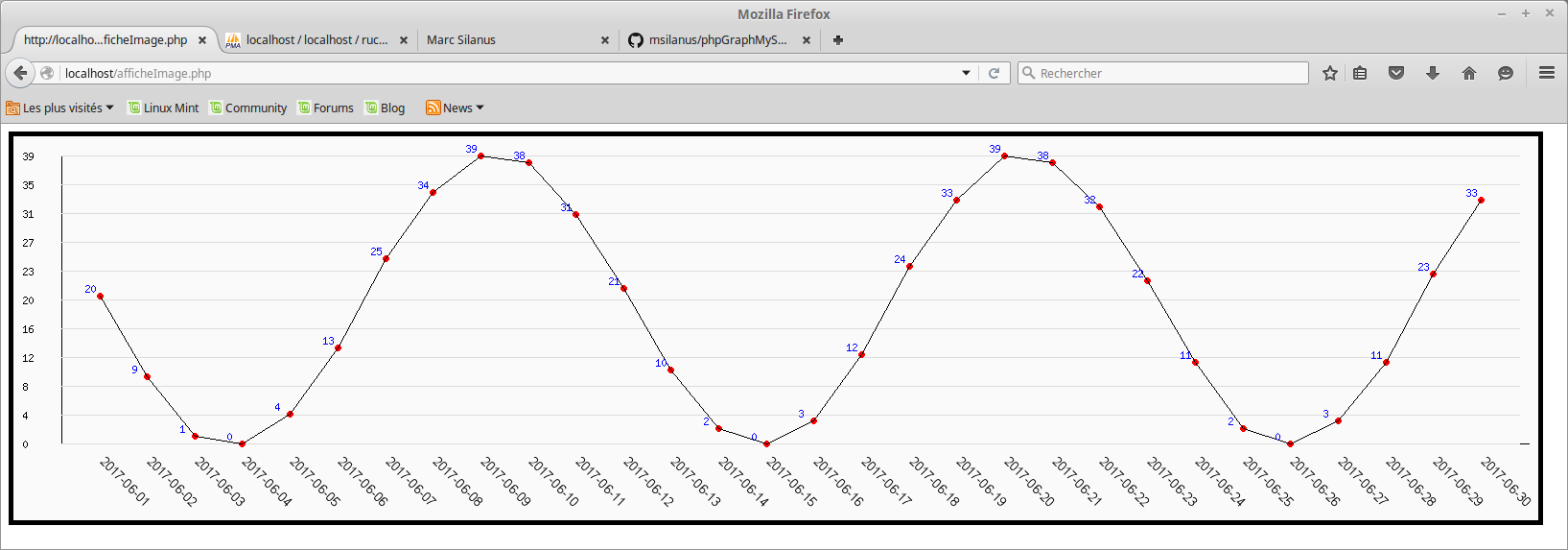Switch to the Marc Silanus tab
The height and width of the screenshot is (550, 1568).
(508, 40)
